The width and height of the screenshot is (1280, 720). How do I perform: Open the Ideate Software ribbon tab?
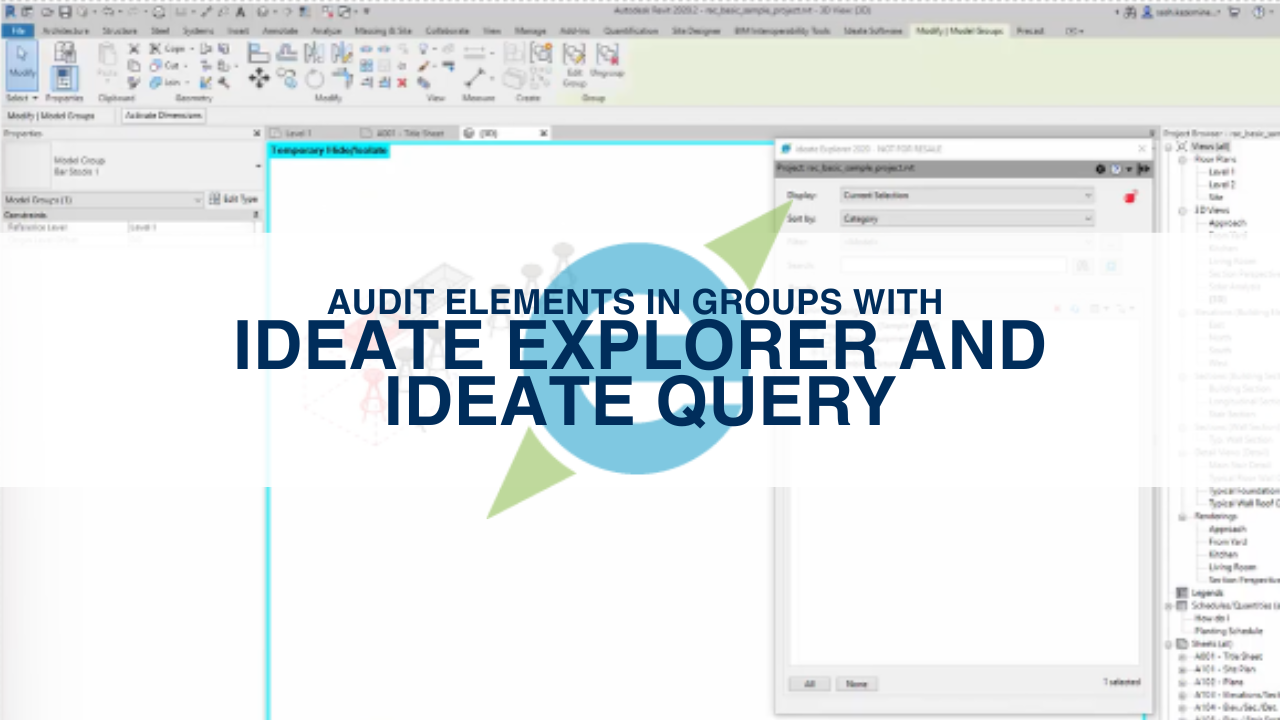pos(873,31)
